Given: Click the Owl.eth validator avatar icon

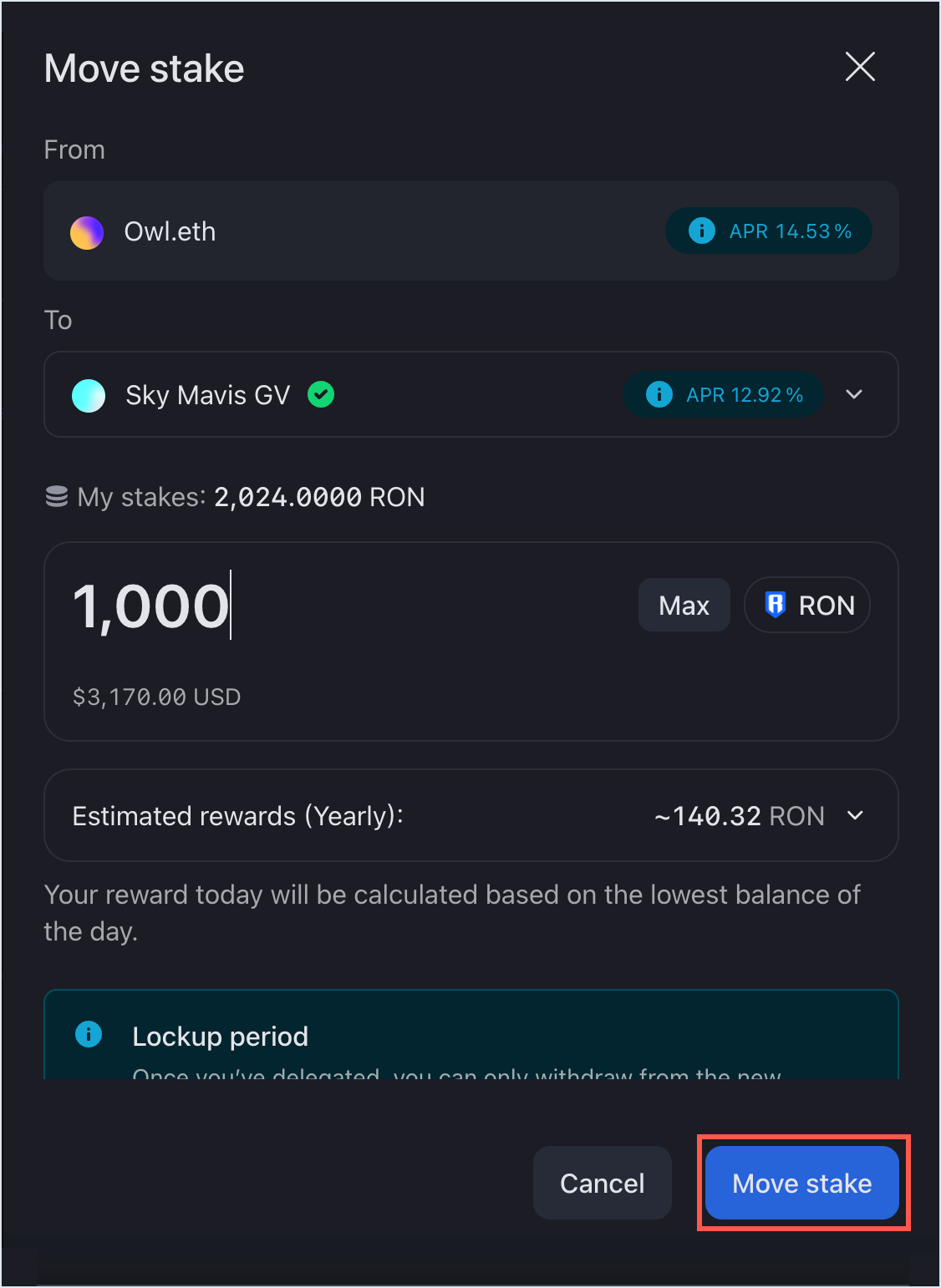Looking at the screenshot, I should [87, 232].
